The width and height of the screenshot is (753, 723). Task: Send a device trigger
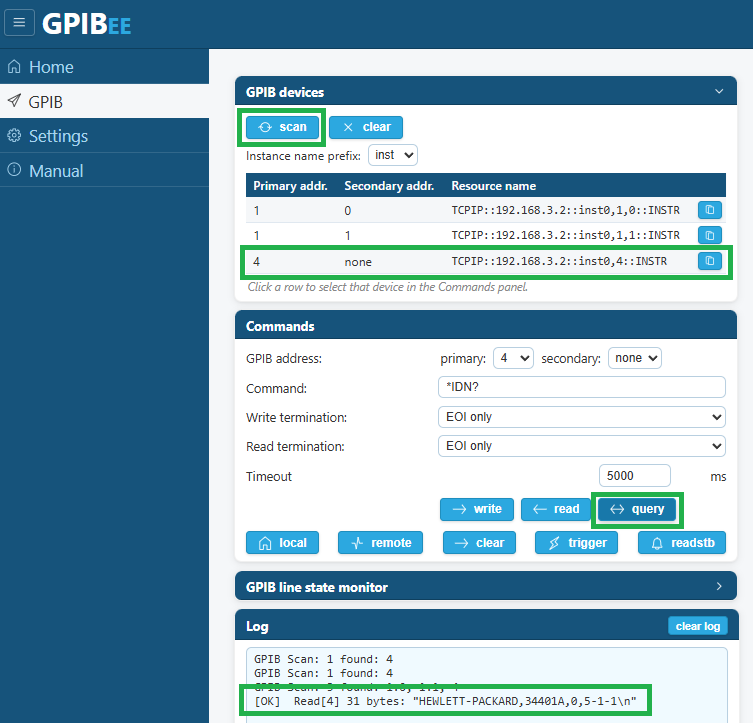(x=576, y=542)
